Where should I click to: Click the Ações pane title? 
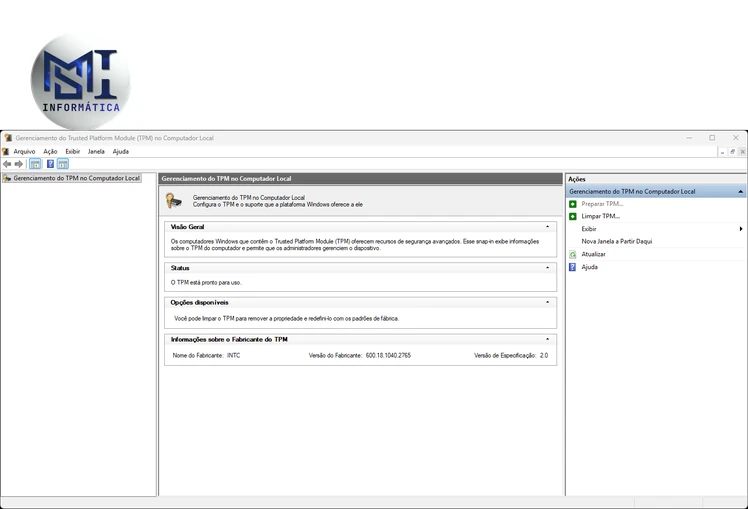tap(577, 179)
